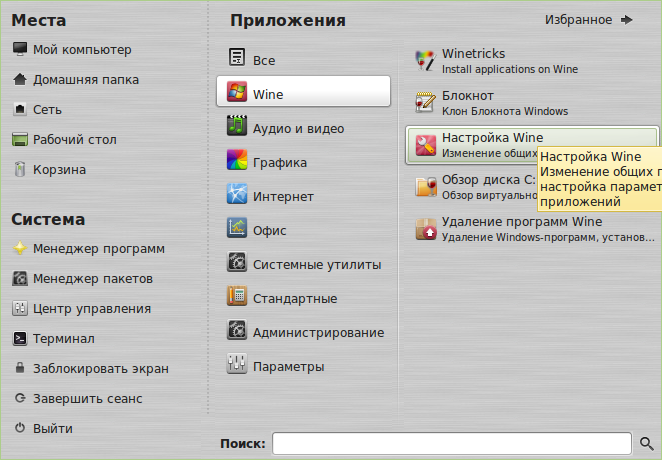Click the Удаление программ Wine package icon
Image resolution: width=662 pixels, height=460 pixels.
point(426,229)
